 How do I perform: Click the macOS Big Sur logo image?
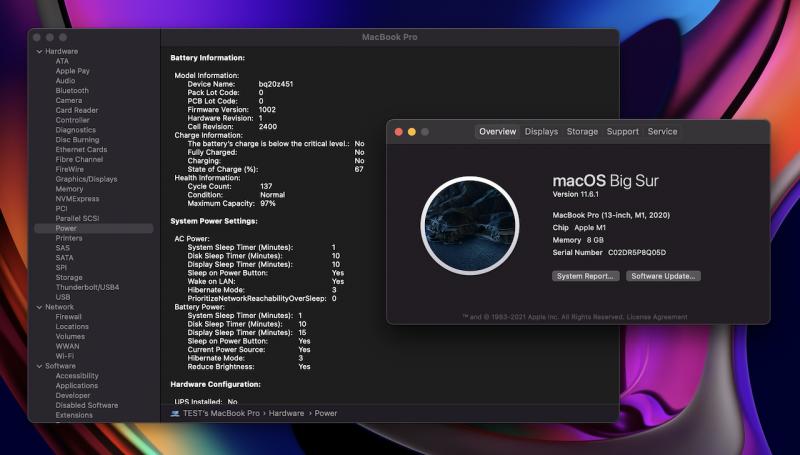pos(470,225)
